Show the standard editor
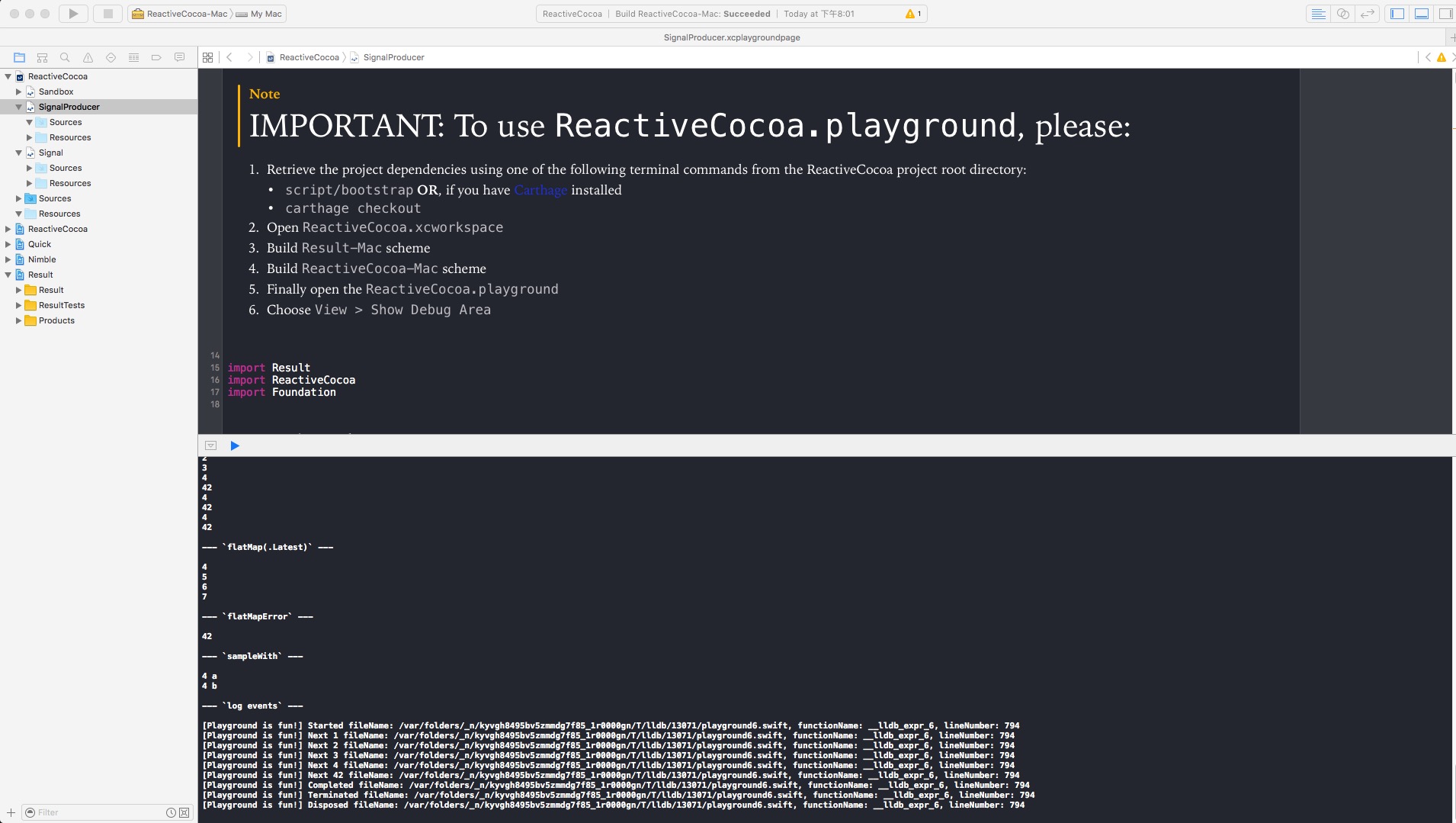Image resolution: width=1456 pixels, height=823 pixels. 1317,14
